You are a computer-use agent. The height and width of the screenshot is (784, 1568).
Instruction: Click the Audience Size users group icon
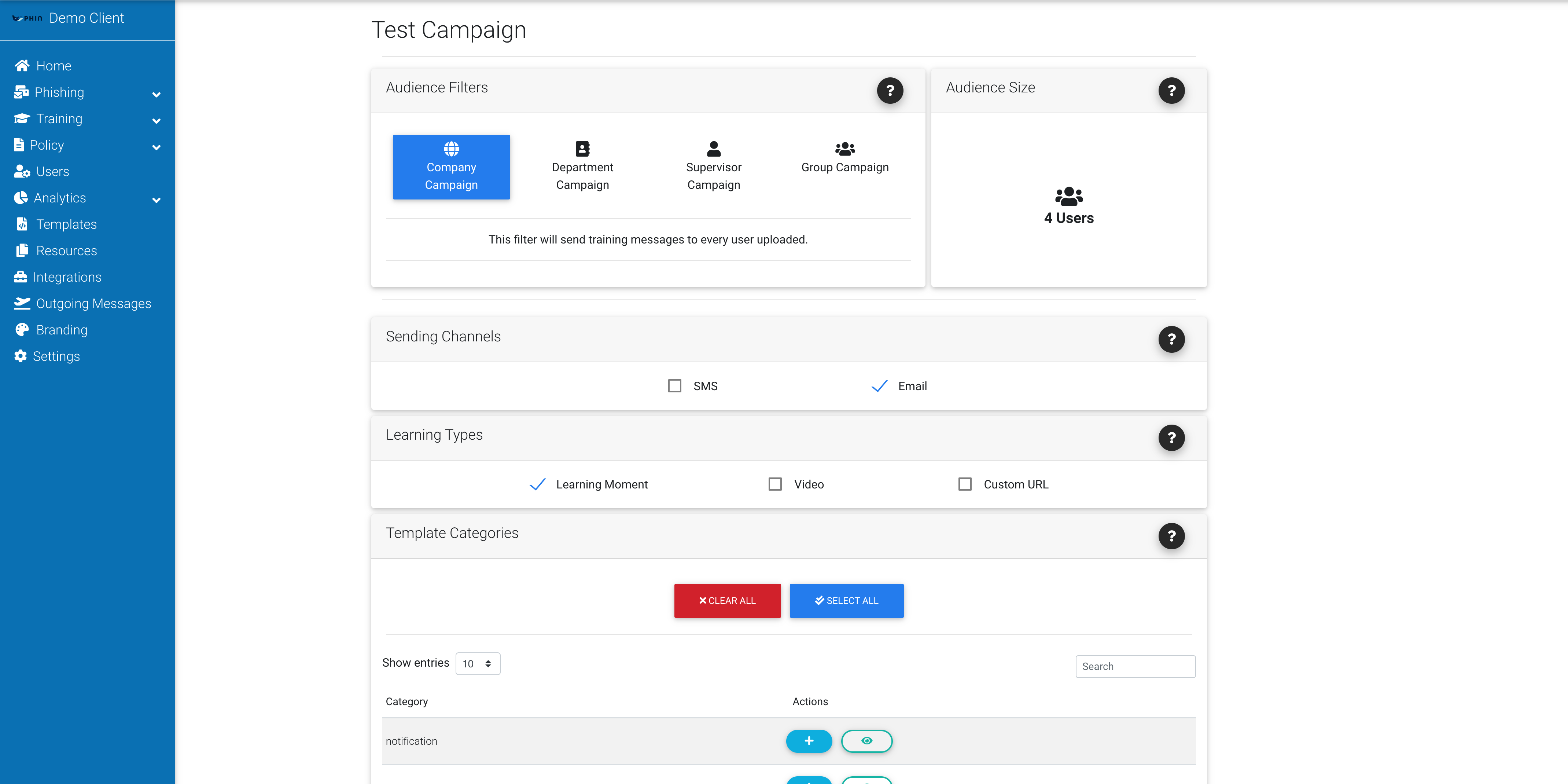[1069, 196]
